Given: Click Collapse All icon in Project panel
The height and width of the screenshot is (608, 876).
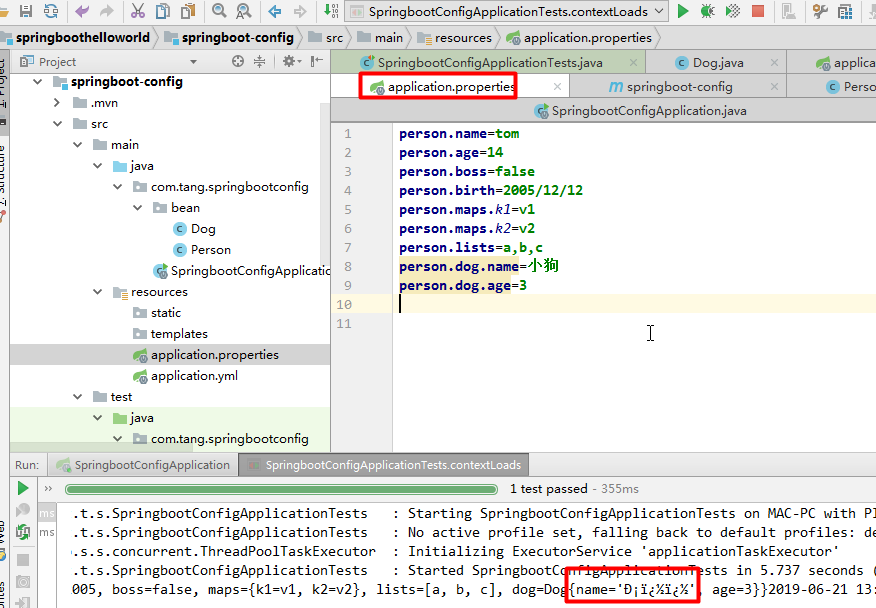Looking at the screenshot, I should coord(260,61).
